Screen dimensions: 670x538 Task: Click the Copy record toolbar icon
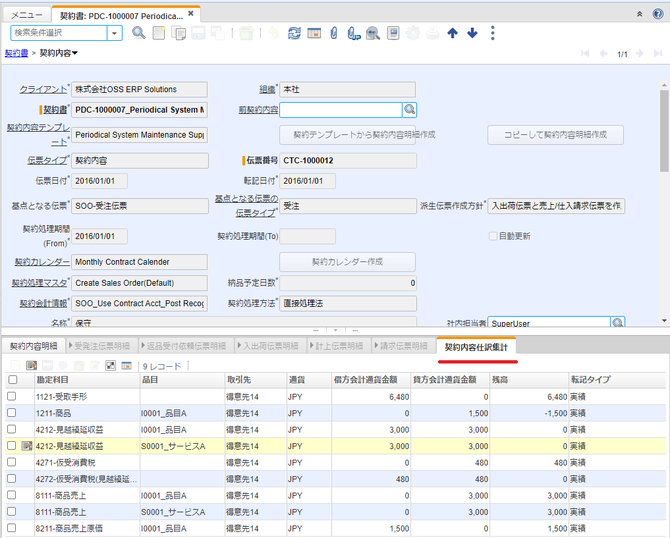(178, 33)
